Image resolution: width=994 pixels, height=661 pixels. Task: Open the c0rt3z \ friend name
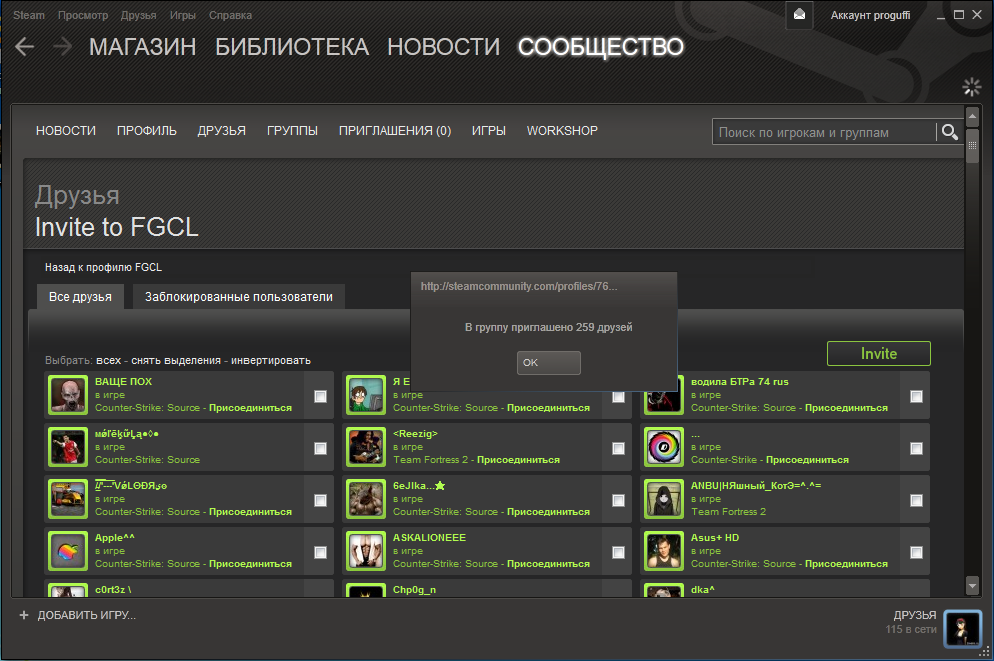pyautogui.click(x=113, y=589)
